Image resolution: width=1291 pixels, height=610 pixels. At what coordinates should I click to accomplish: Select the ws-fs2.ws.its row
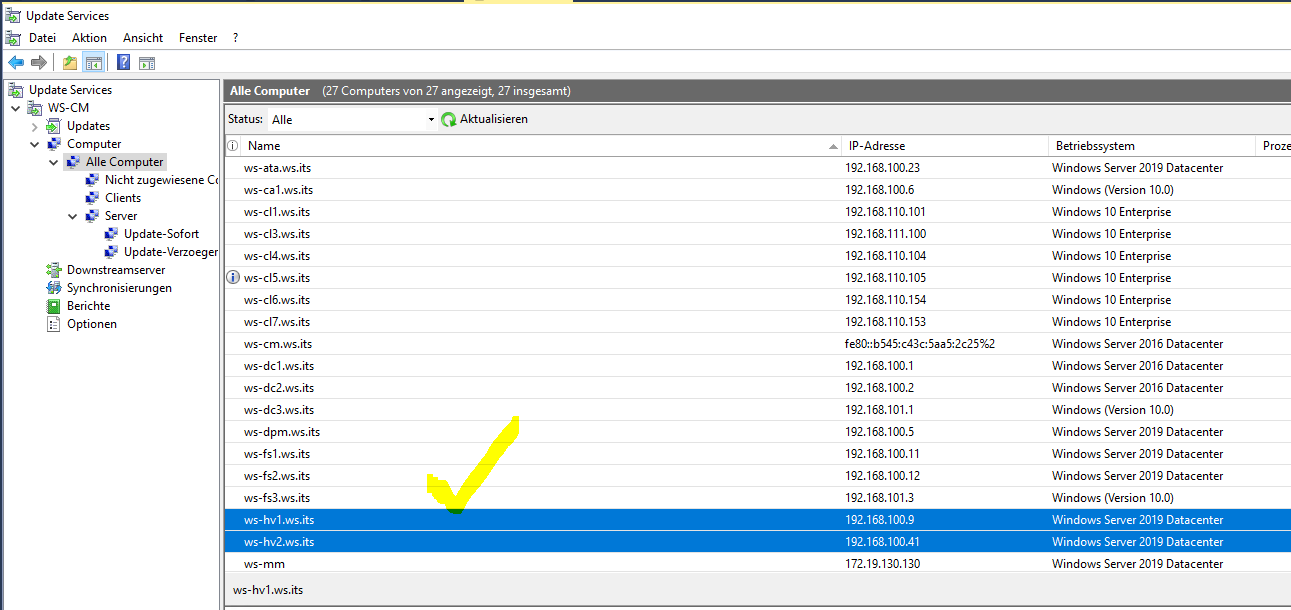tap(757, 476)
